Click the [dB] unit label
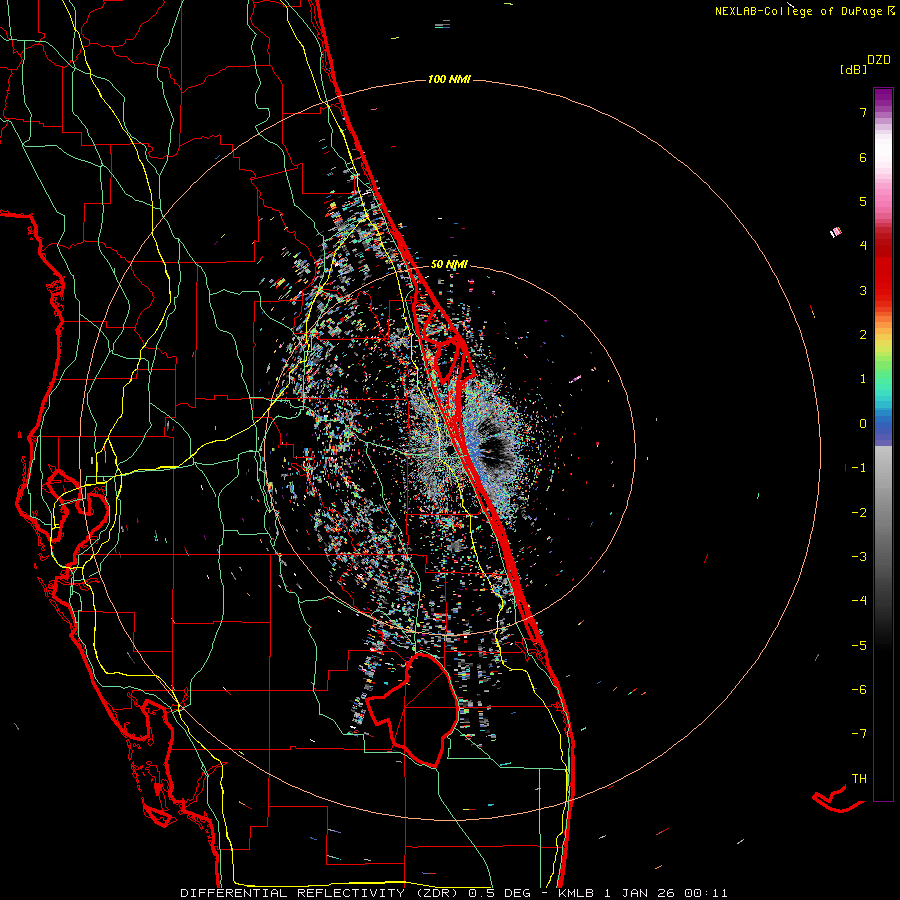This screenshot has height=900, width=900. [x=854, y=69]
